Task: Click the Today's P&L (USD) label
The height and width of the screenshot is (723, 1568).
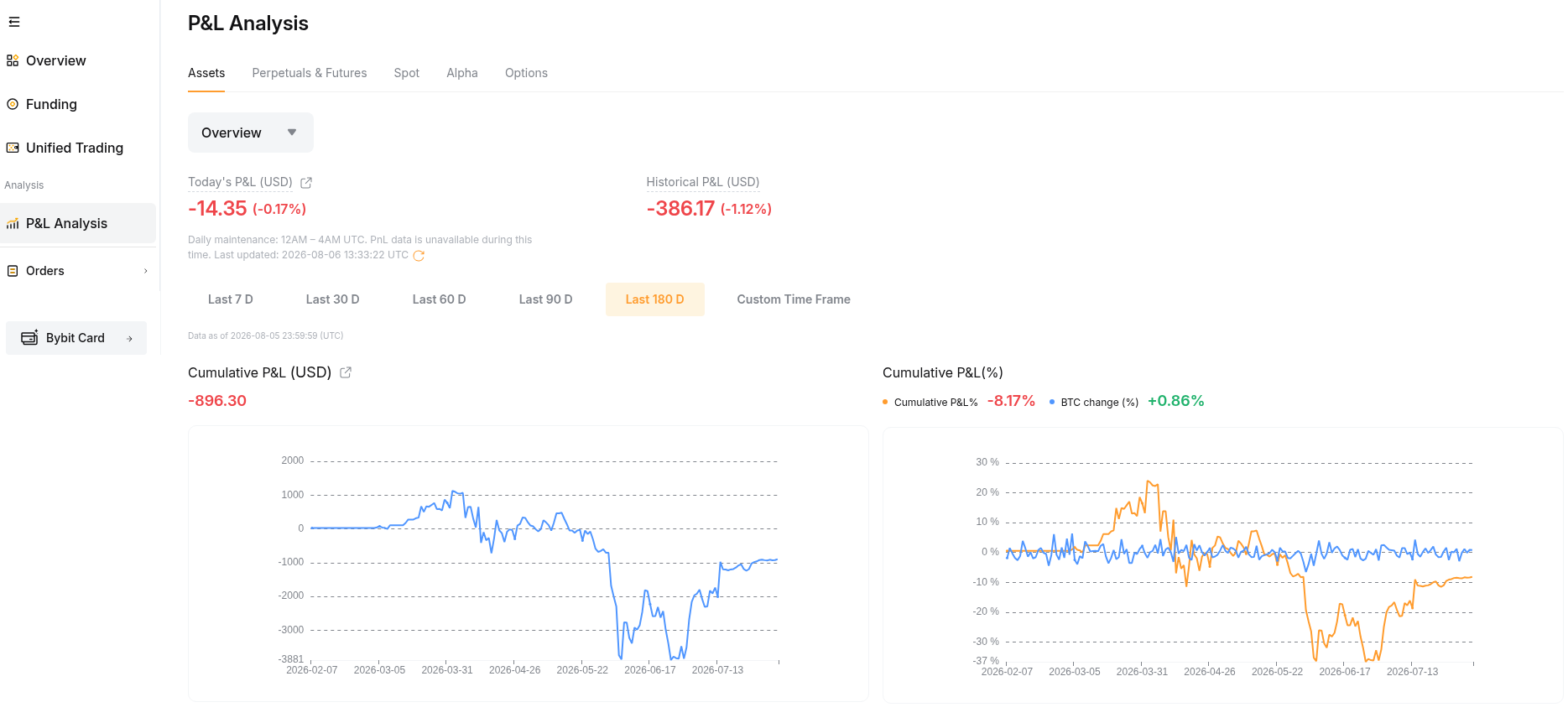Action: [240, 182]
